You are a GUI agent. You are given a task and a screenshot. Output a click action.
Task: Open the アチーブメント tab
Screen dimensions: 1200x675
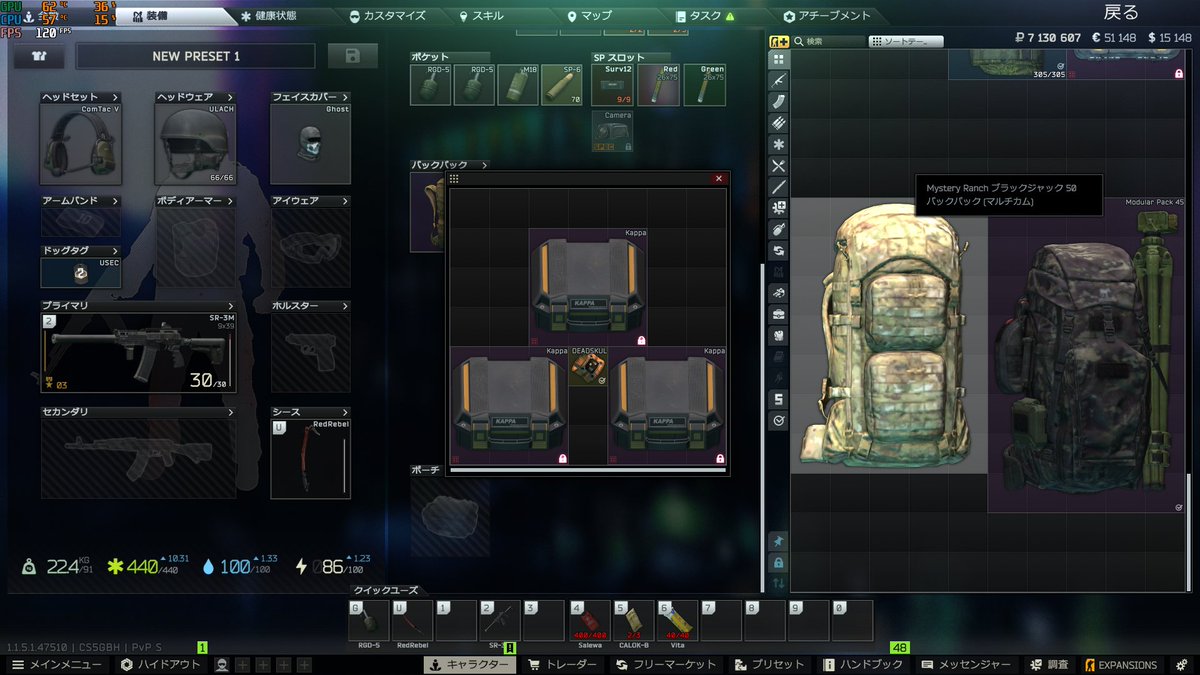[827, 16]
